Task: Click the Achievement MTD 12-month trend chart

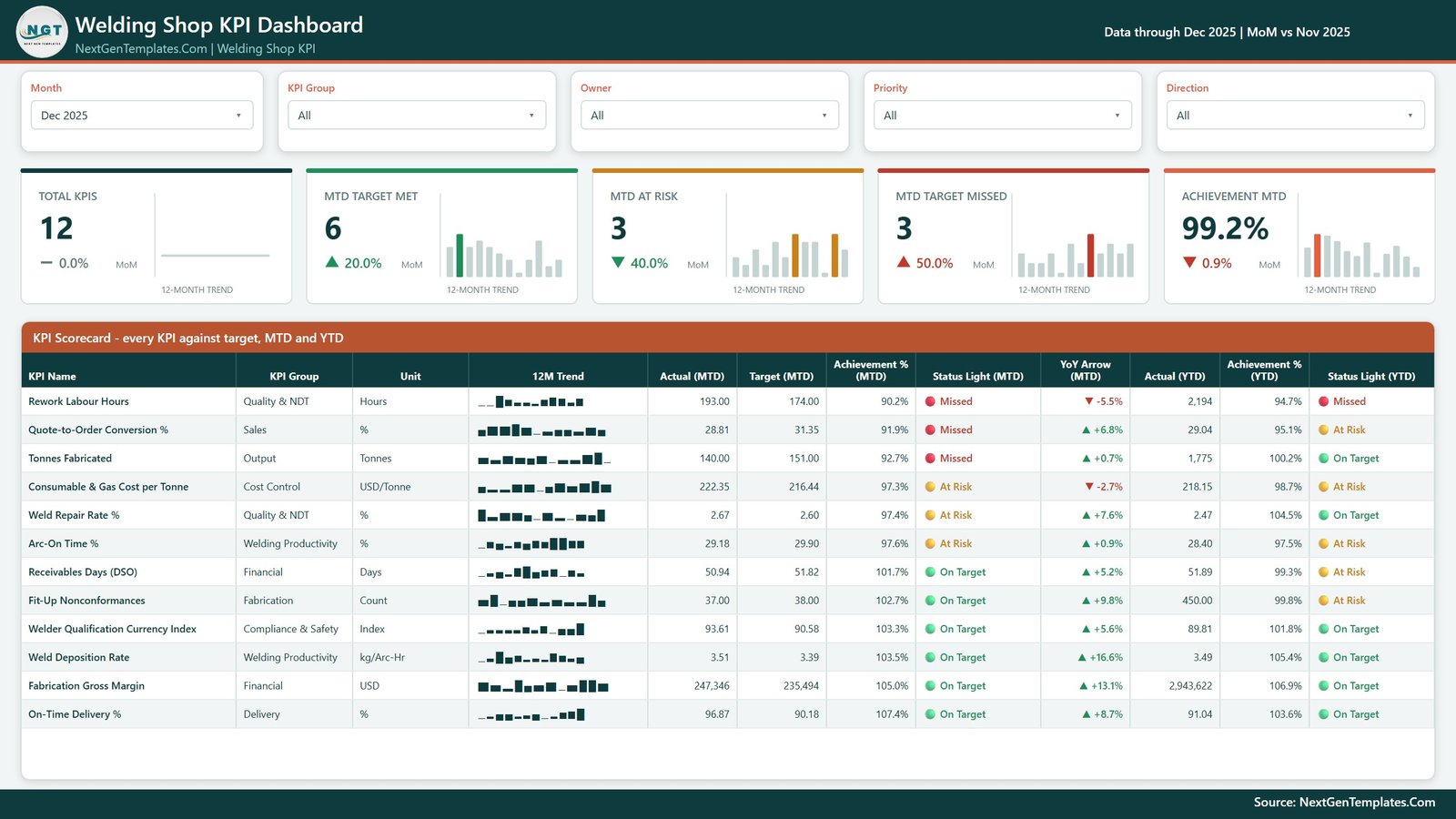Action: pos(1361,255)
